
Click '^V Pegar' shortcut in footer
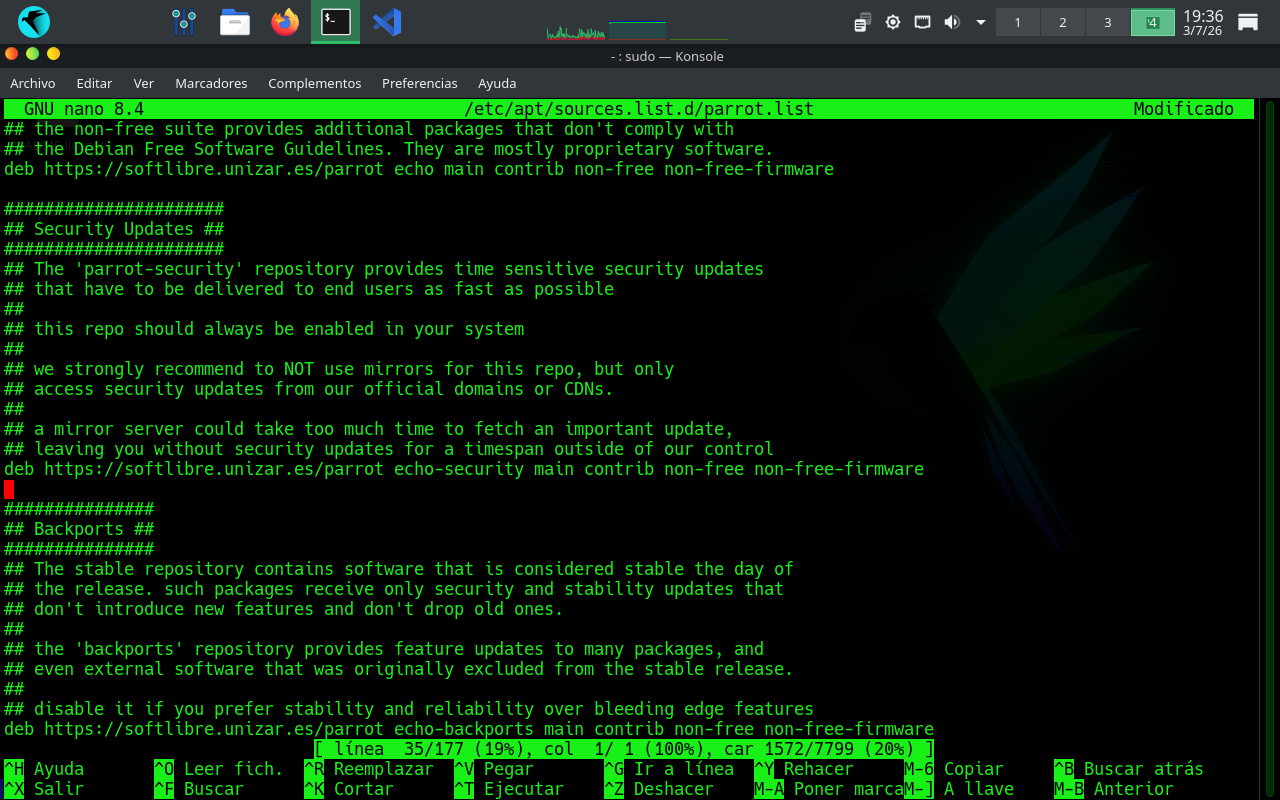[494, 769]
